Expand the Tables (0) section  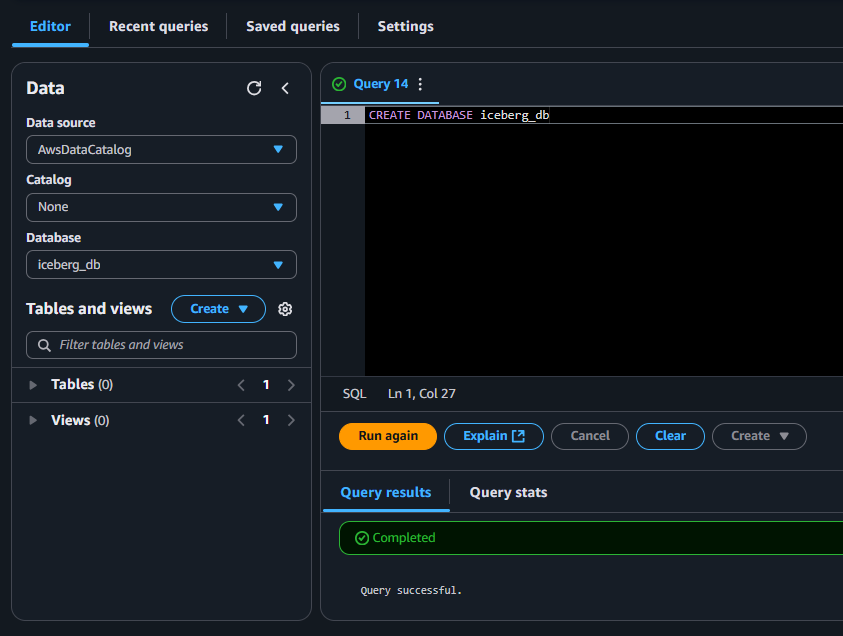click(x=33, y=385)
